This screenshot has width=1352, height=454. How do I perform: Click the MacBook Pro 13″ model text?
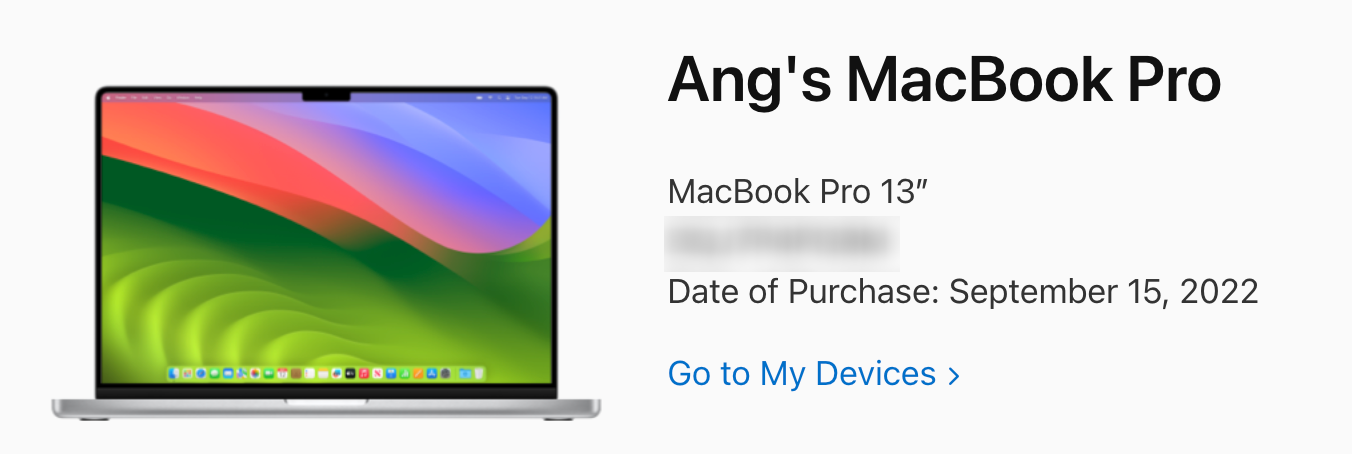point(798,191)
